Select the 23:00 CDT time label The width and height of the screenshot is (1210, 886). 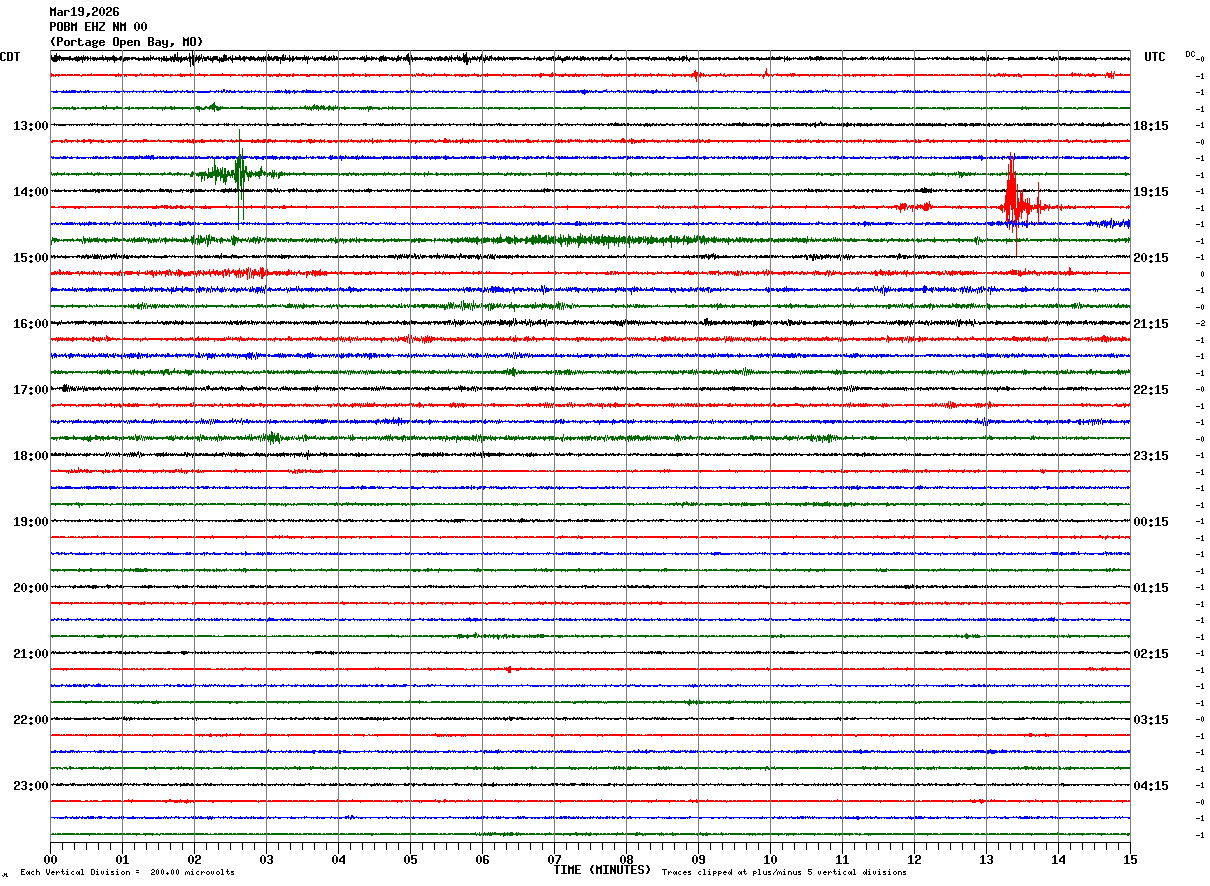(x=30, y=785)
